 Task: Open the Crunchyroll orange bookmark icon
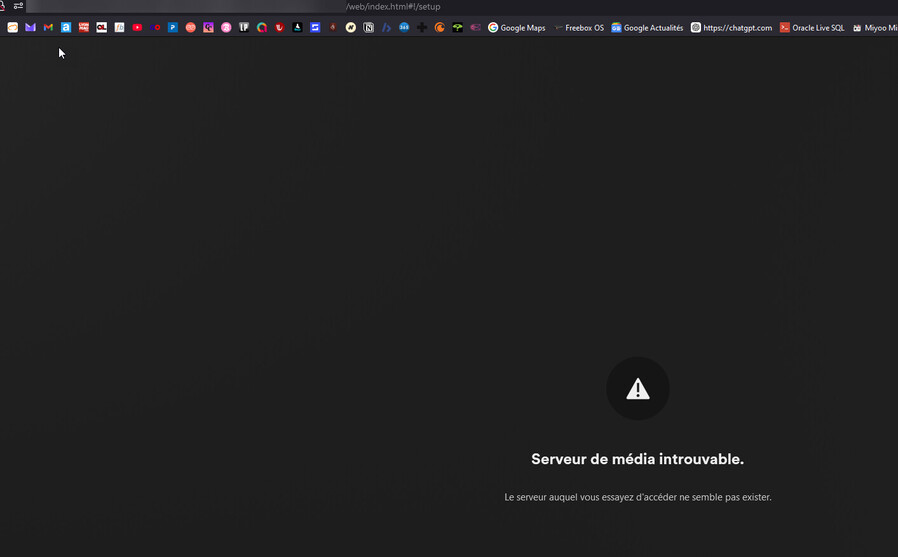pyautogui.click(x=439, y=27)
